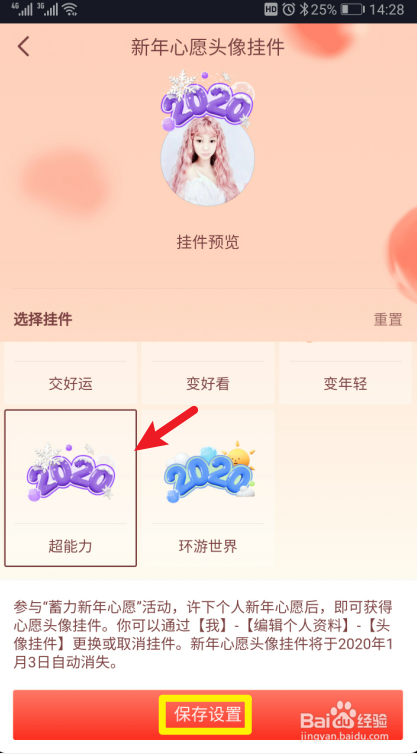Viewport: 417px width, 754px height.
Task: Tap the Wi-Fi icon in status bar
Action: click(70, 9)
